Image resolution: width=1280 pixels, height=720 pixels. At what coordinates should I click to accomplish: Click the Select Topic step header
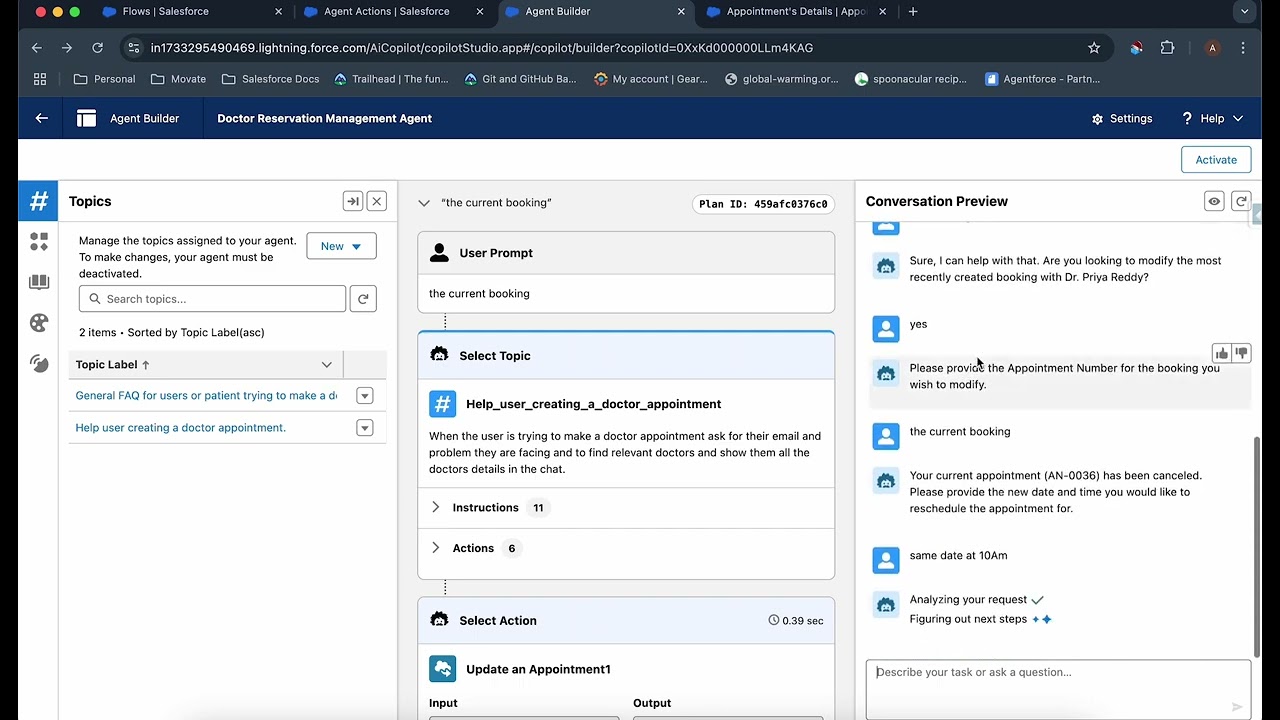(626, 356)
